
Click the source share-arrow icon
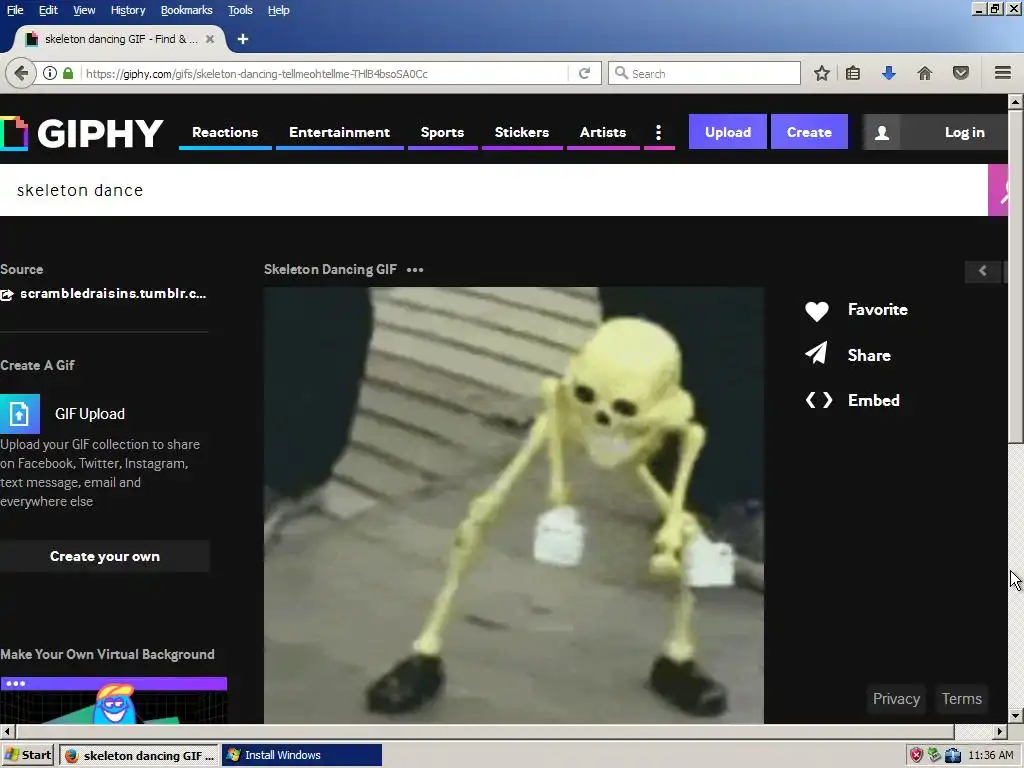point(7,295)
